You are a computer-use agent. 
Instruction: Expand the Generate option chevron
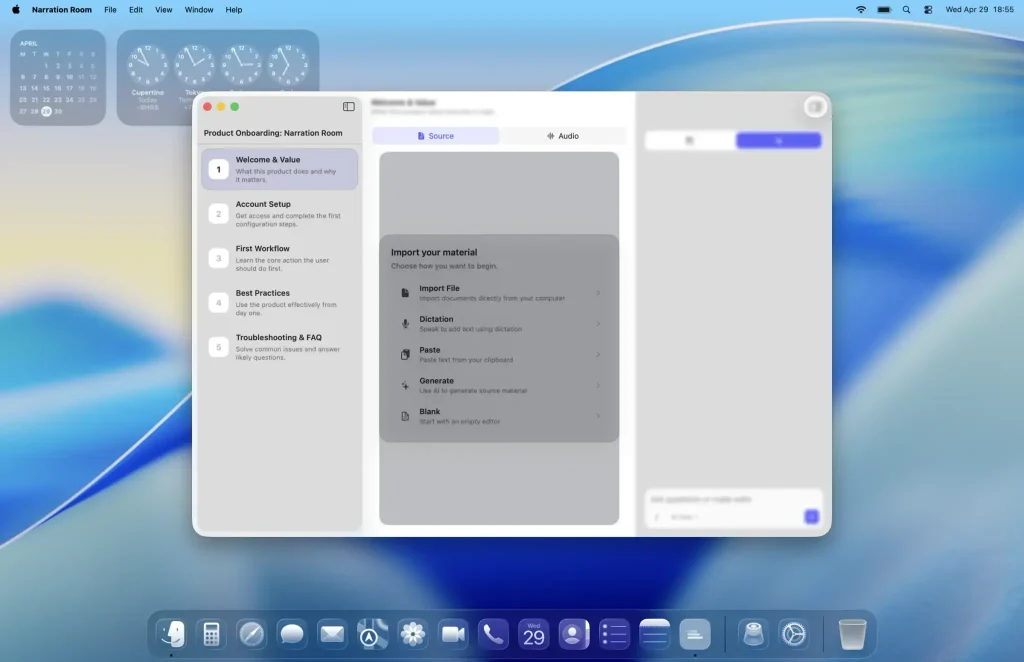pyautogui.click(x=598, y=385)
